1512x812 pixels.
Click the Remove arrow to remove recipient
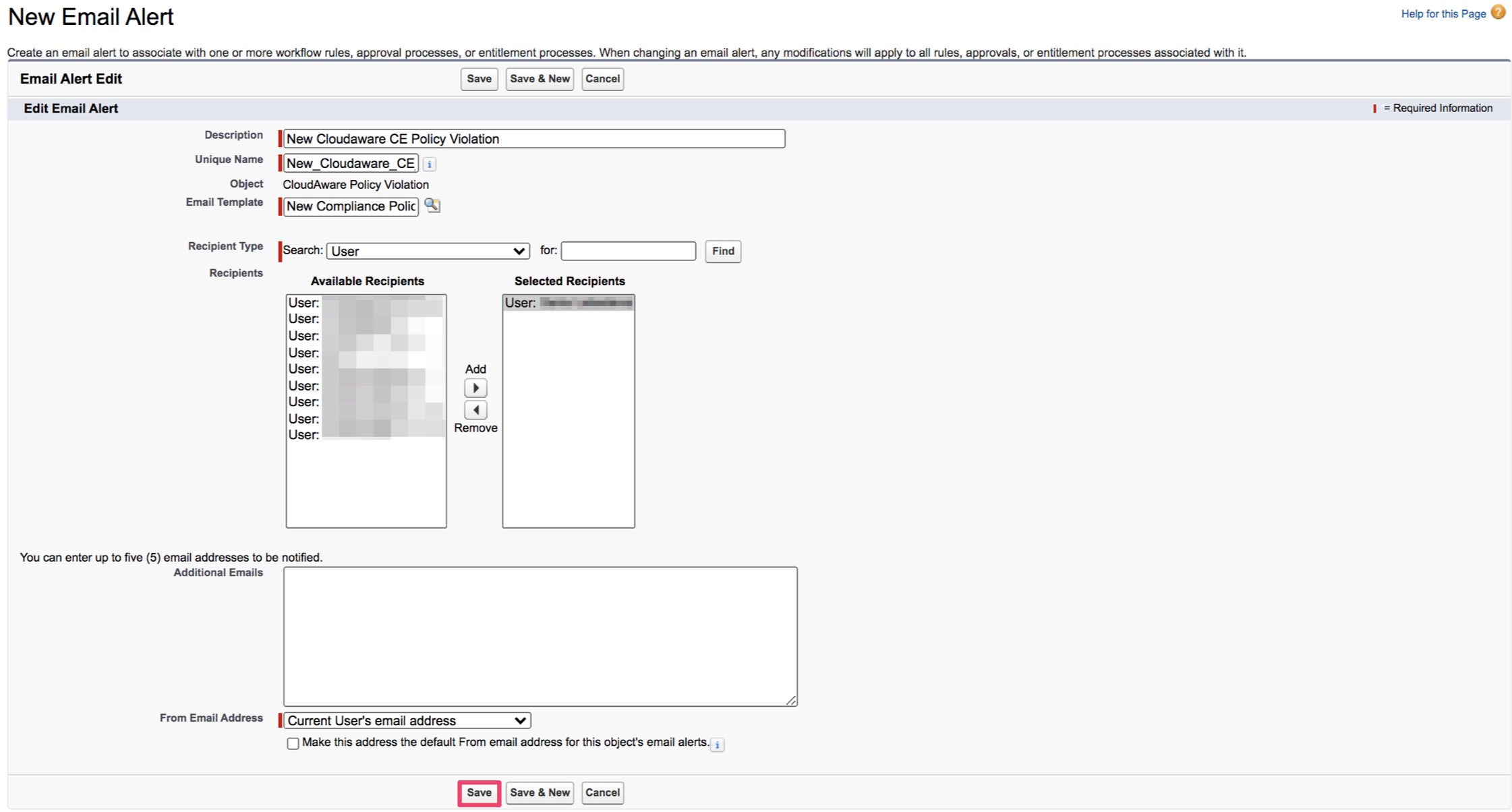[x=475, y=410]
